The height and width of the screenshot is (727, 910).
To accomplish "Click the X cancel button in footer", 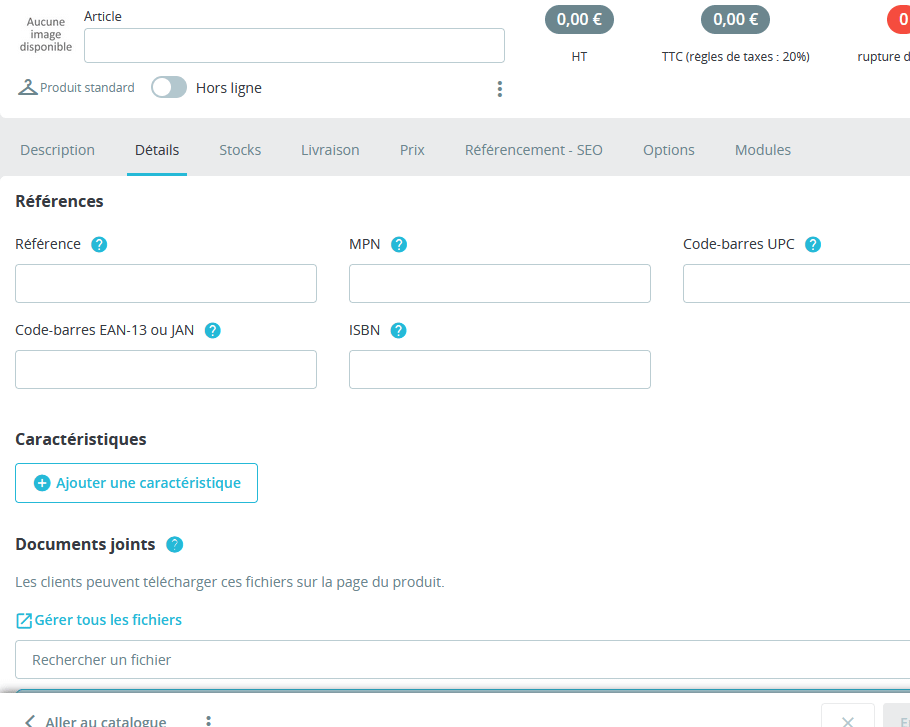I will pyautogui.click(x=847, y=720).
